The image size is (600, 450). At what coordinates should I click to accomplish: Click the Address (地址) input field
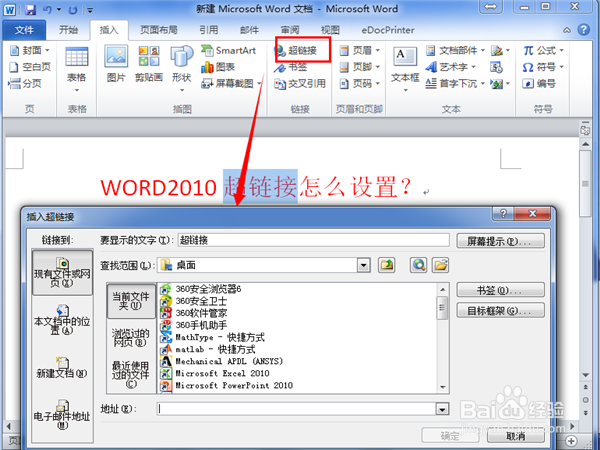click(297, 409)
